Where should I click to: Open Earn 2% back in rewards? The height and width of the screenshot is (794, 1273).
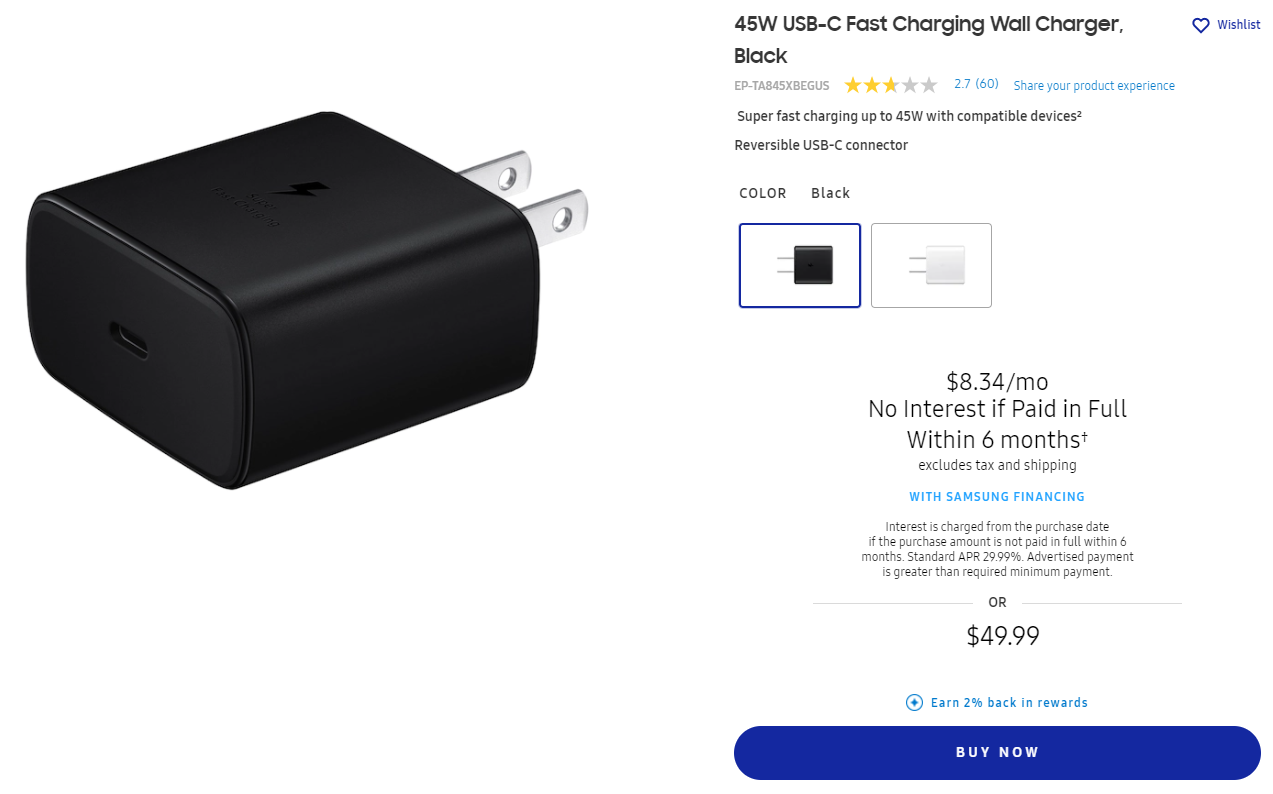(x=1009, y=703)
